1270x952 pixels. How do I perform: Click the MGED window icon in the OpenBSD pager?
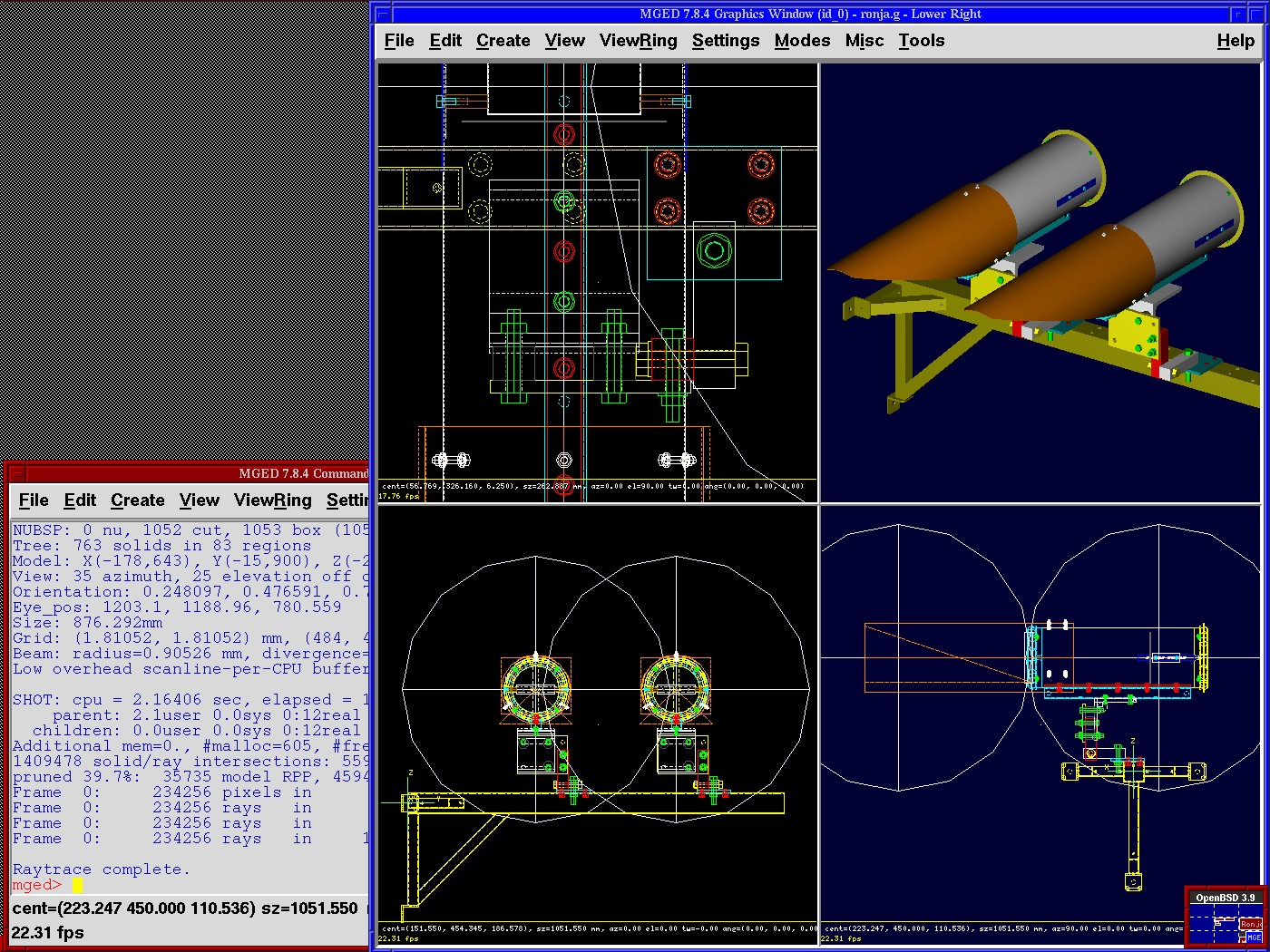pos(1255,937)
